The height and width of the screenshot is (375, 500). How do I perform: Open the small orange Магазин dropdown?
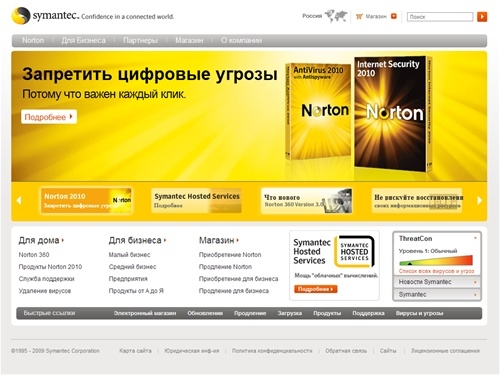tap(394, 16)
